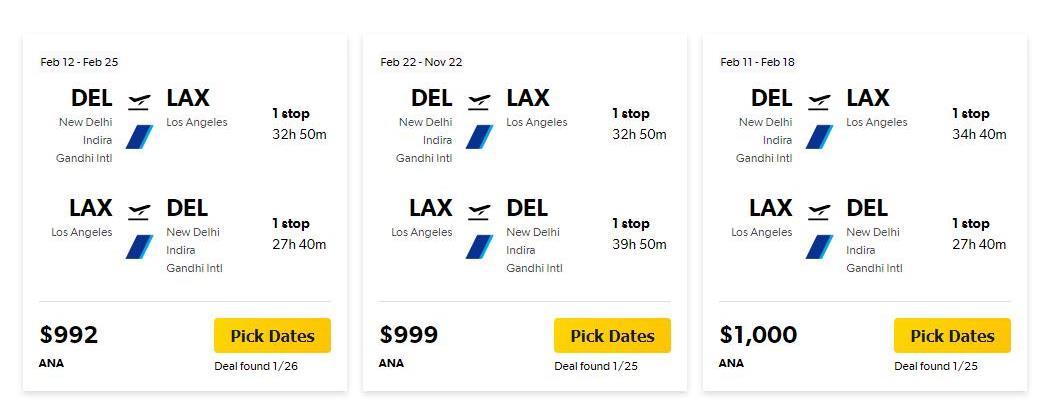Click plane icon between LAX and DEL, $999 card
The height and width of the screenshot is (407, 1058).
(x=479, y=212)
